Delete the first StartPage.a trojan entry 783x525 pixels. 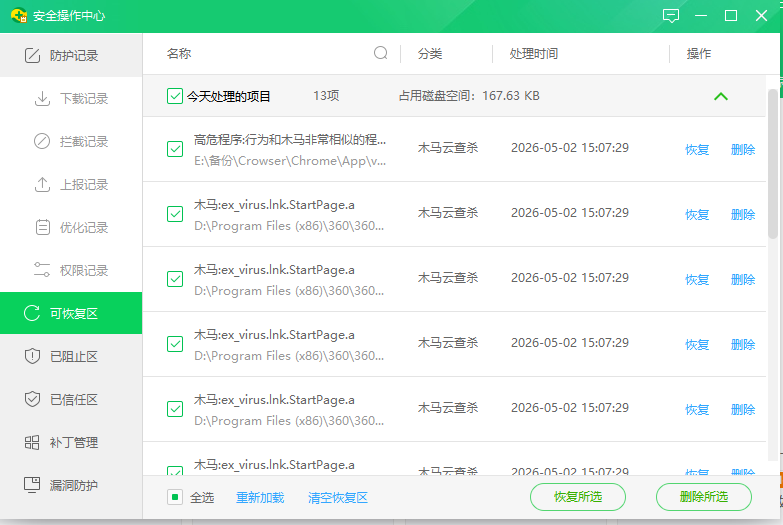[x=743, y=214]
